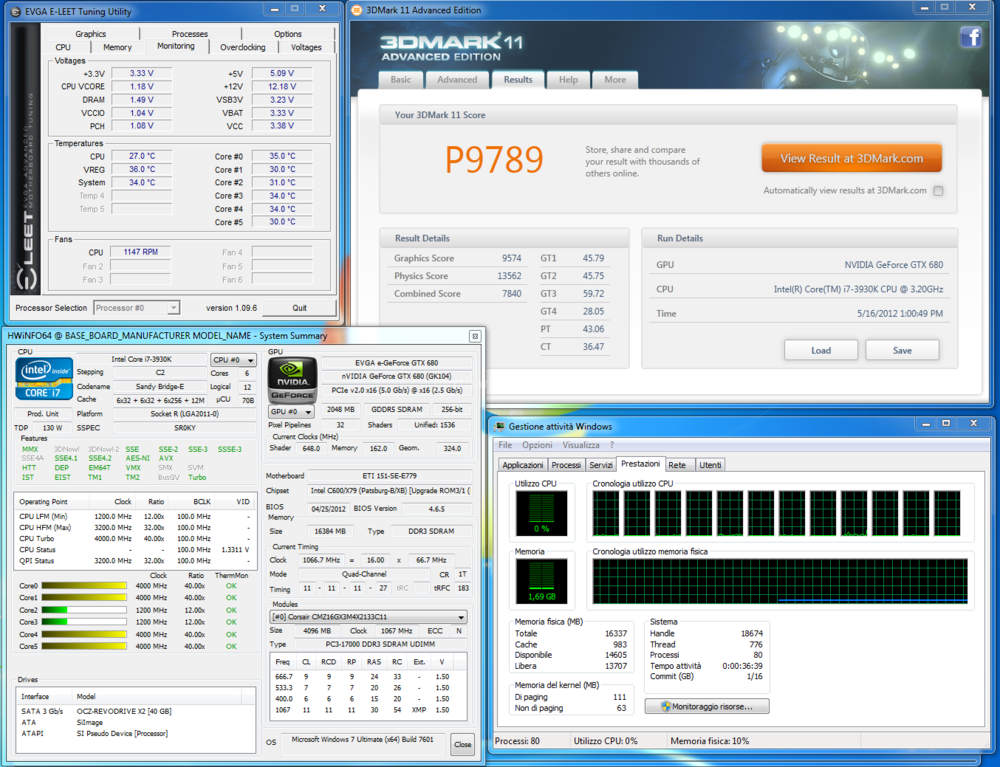Open the More tab in 3DMark

pos(615,80)
